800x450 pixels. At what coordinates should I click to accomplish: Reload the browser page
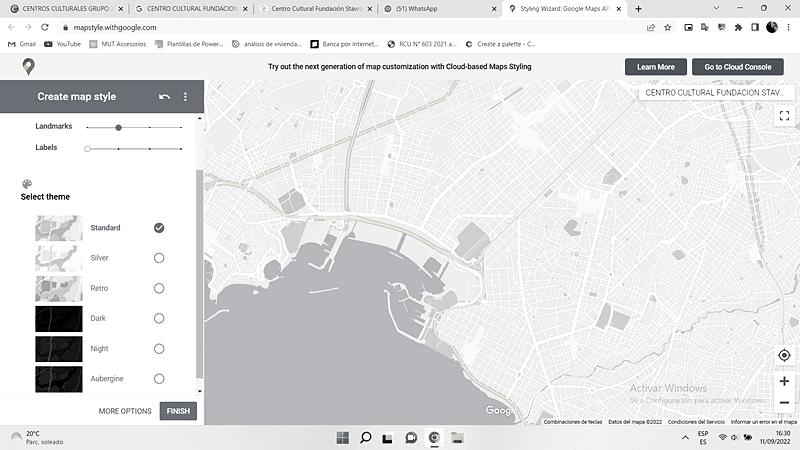pos(45,28)
